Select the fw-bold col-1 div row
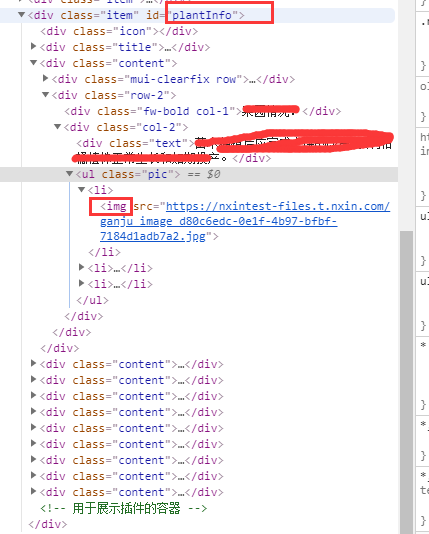Viewport: 429px width, 534px height. [203, 111]
